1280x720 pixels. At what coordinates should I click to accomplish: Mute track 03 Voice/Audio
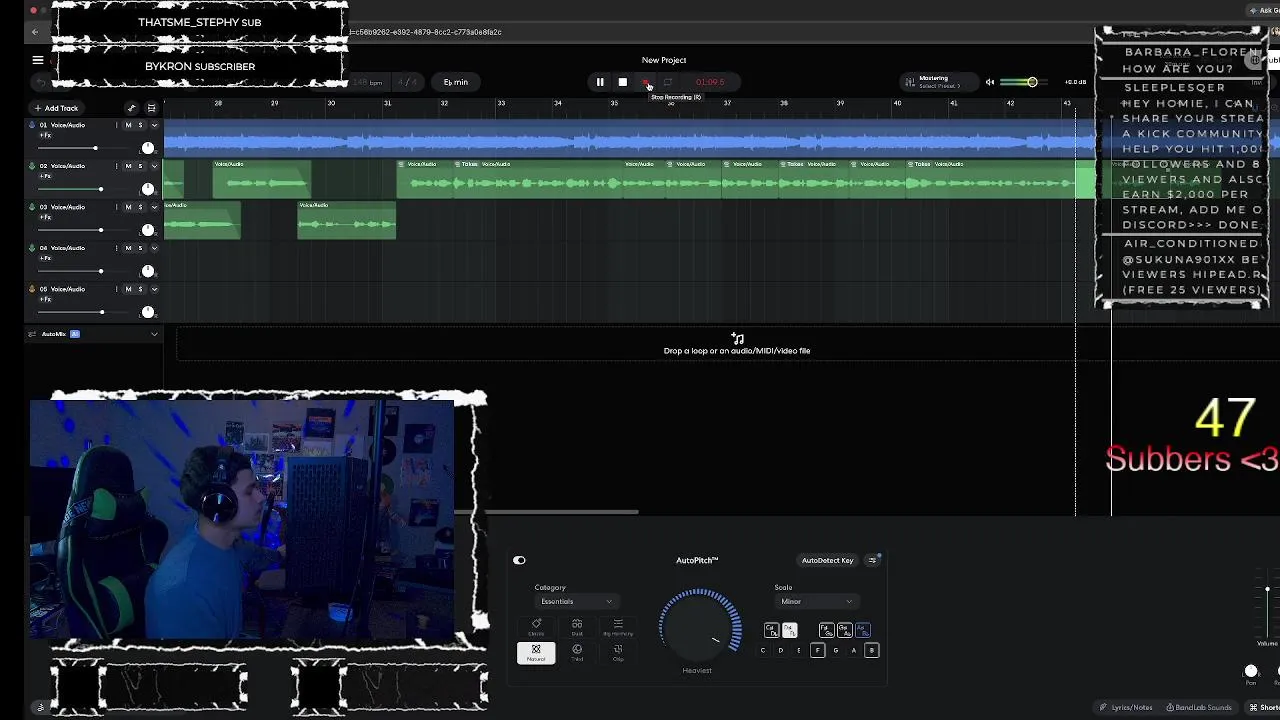(128, 207)
